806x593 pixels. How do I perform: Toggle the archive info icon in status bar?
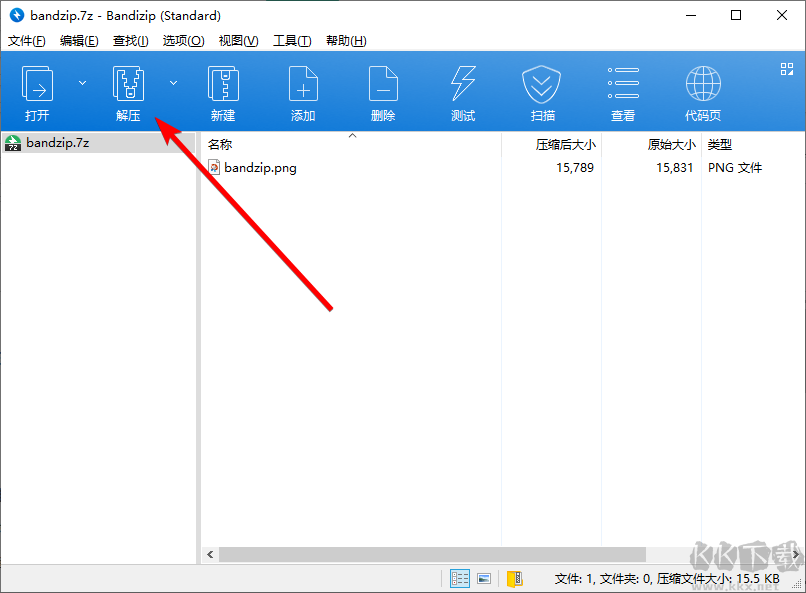point(516,578)
